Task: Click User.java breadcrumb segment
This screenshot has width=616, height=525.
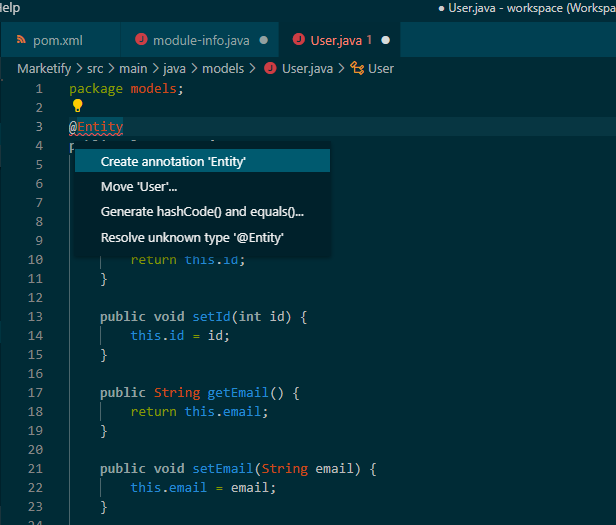Action: click(x=307, y=69)
